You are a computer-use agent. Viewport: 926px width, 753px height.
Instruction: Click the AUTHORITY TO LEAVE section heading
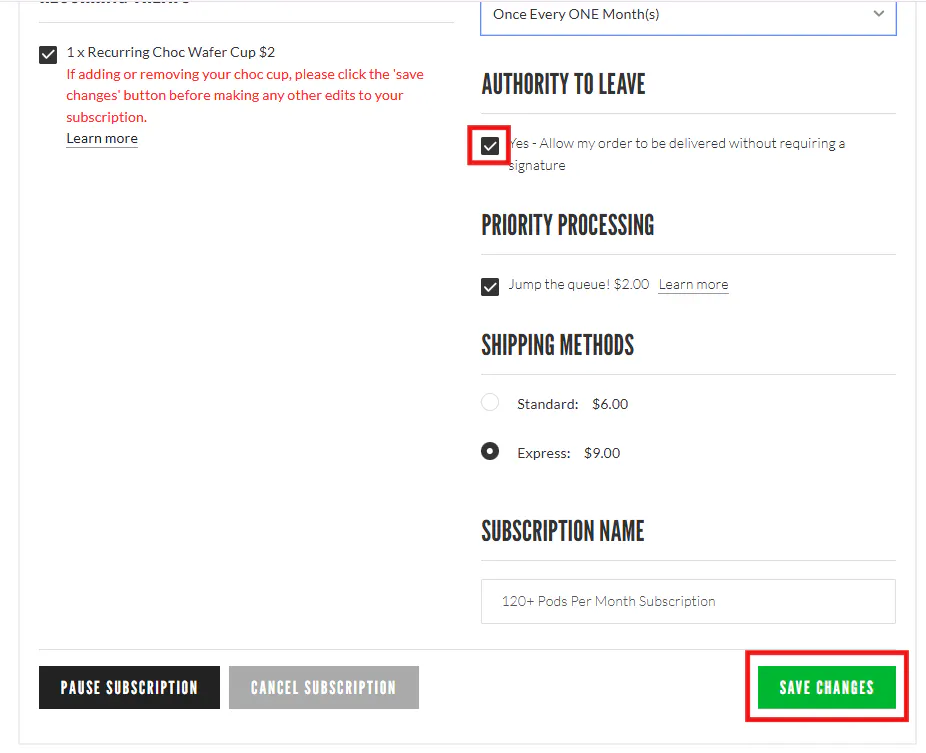pyautogui.click(x=563, y=84)
